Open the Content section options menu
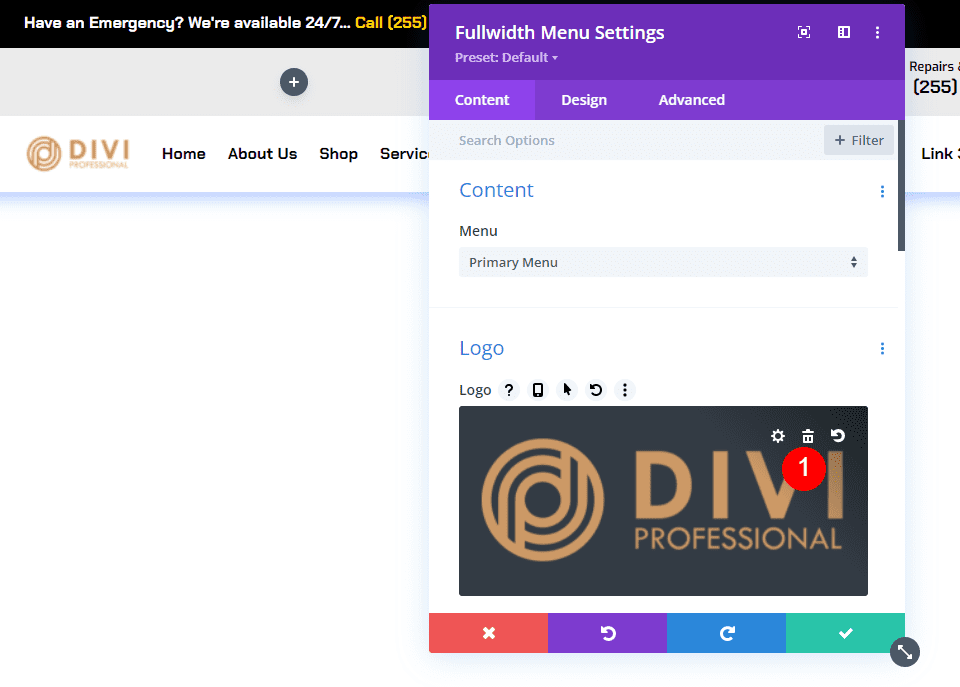The height and width of the screenshot is (687, 960). pyautogui.click(x=882, y=191)
